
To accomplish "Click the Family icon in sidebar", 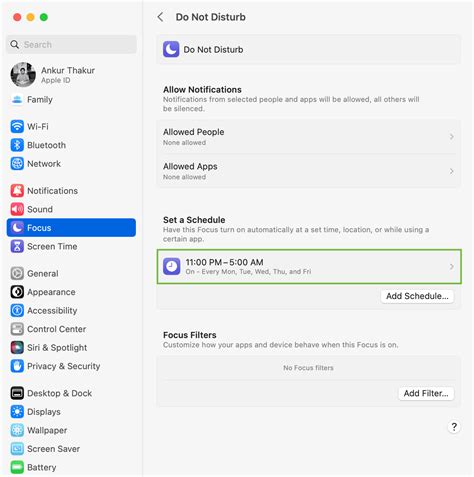I will coord(17,99).
